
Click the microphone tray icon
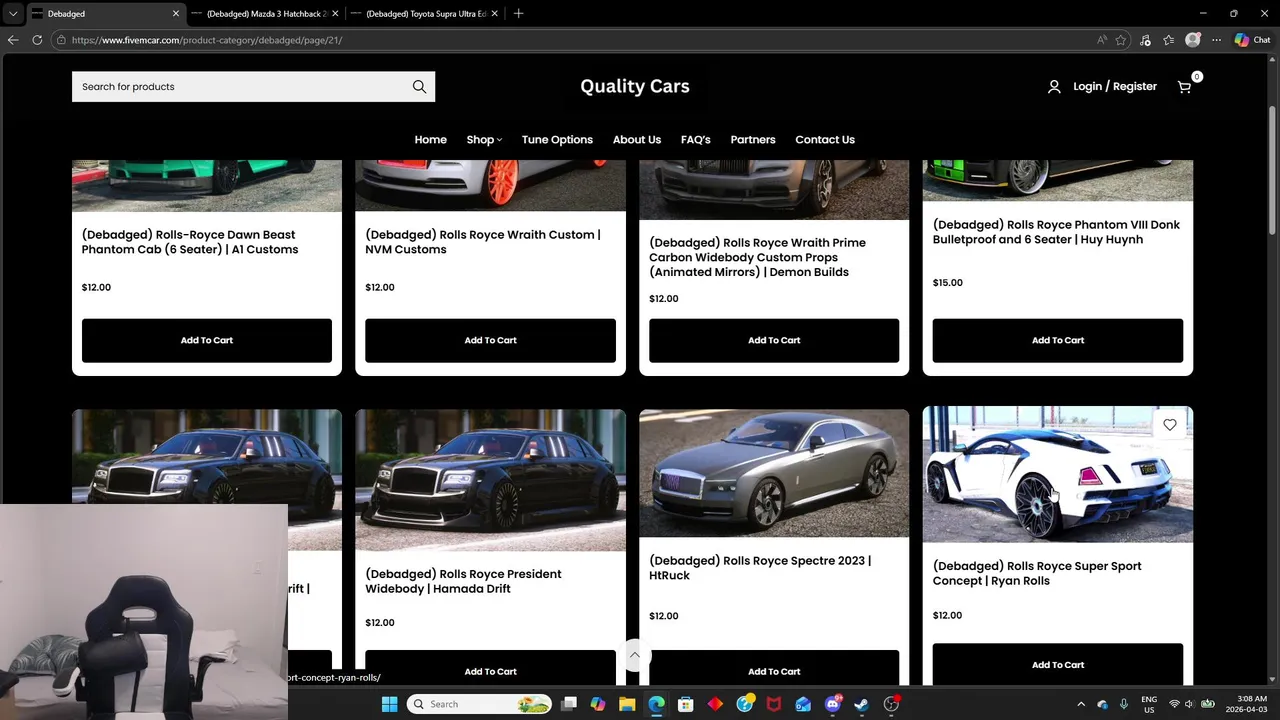pos(1124,704)
